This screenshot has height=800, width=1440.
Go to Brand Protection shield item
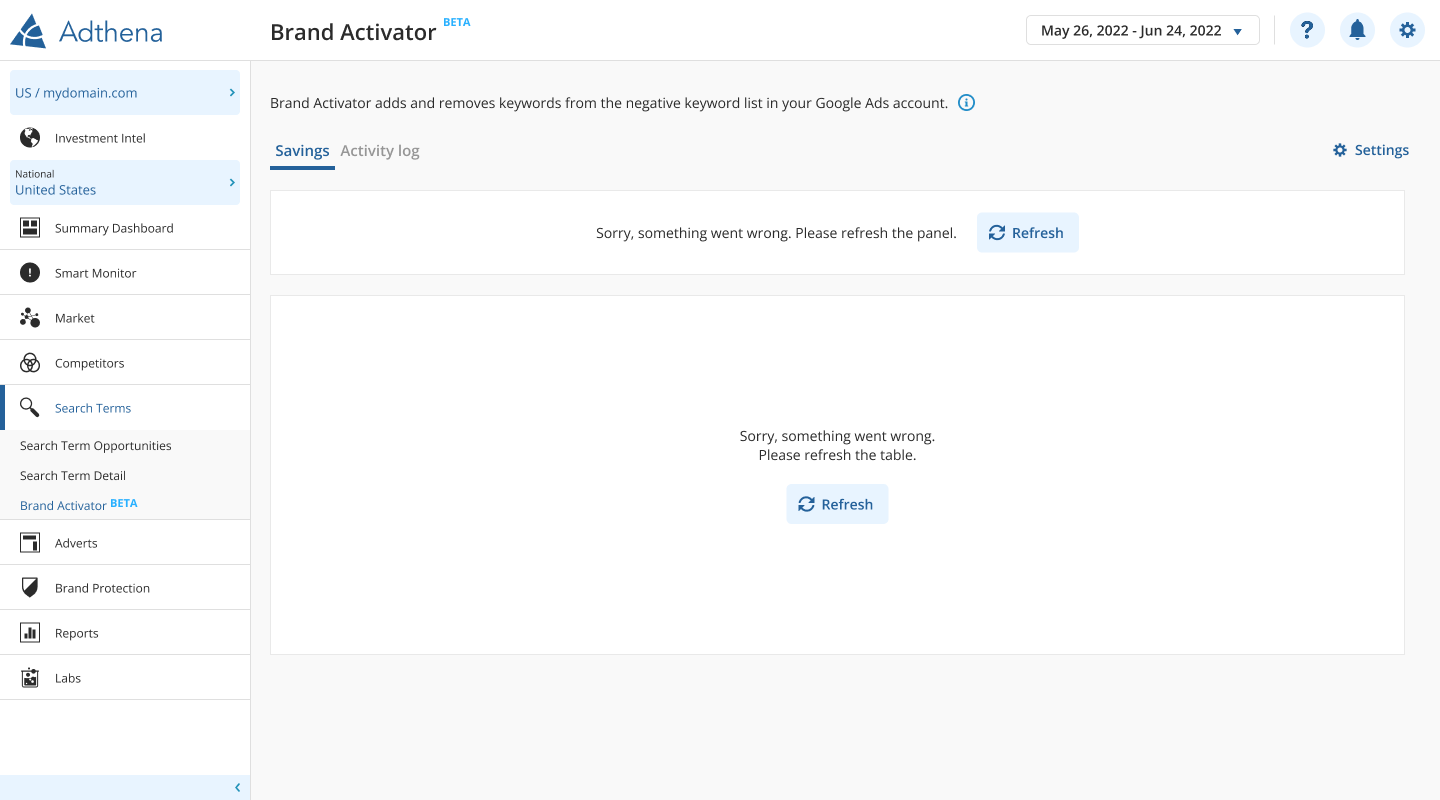102,588
